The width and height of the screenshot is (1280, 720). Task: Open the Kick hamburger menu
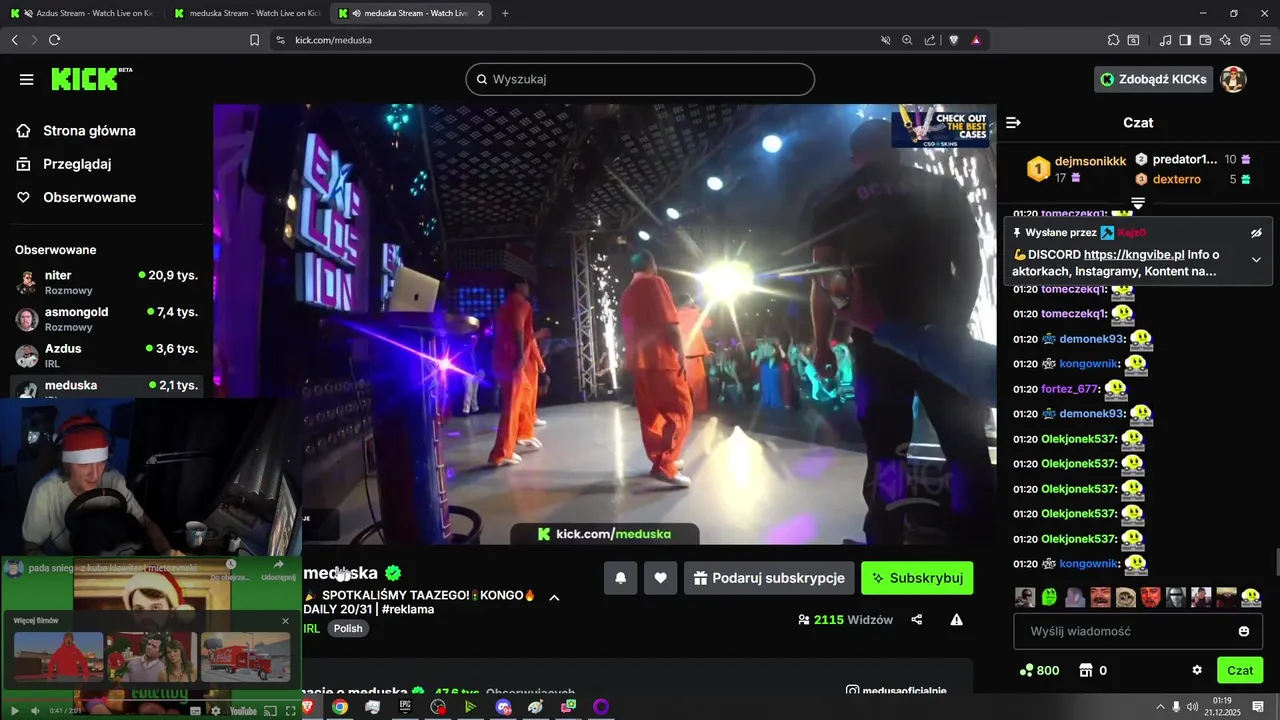click(x=26, y=79)
